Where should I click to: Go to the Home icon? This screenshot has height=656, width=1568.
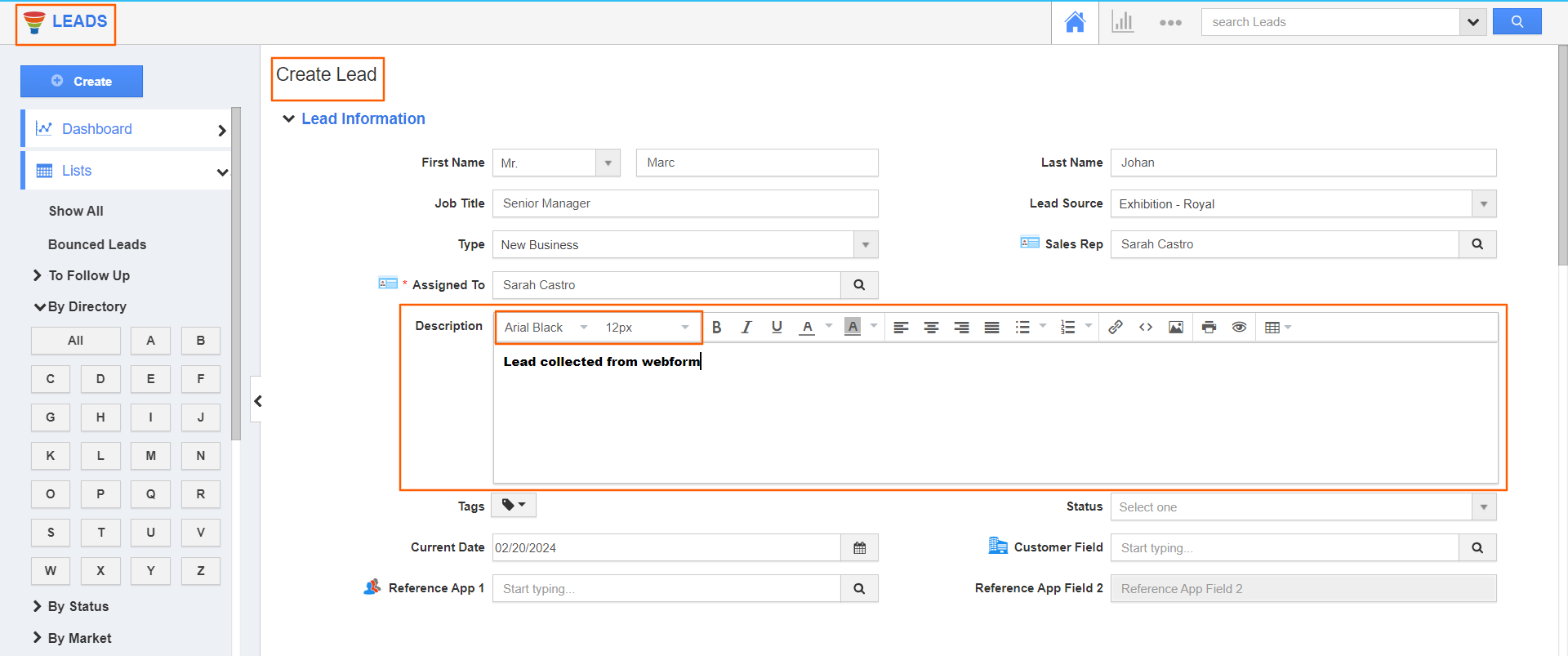pos(1075,22)
